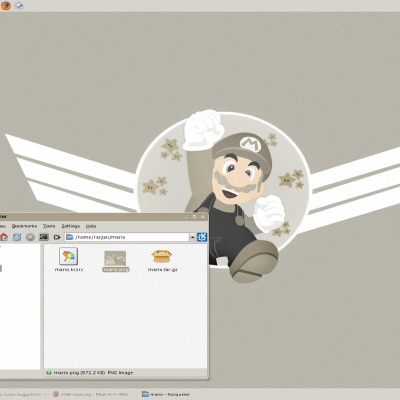Clear the location bar field
The height and width of the screenshot is (400, 400).
[57, 237]
